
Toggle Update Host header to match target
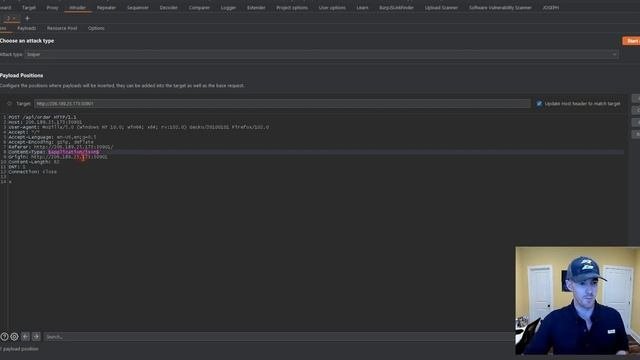(539, 104)
